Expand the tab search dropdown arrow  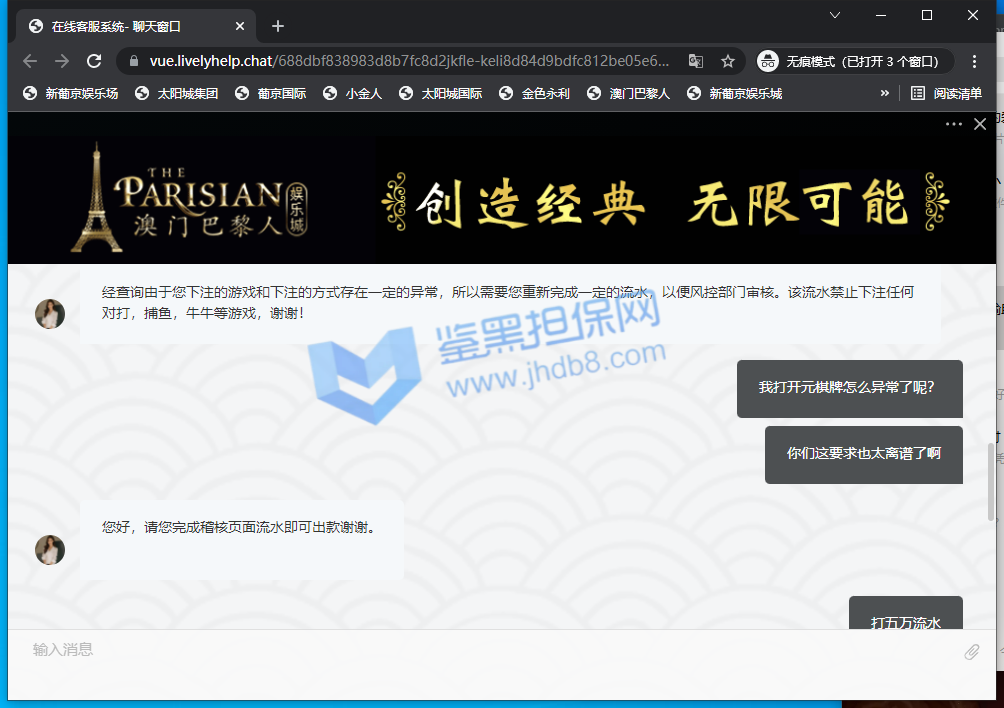coord(835,15)
